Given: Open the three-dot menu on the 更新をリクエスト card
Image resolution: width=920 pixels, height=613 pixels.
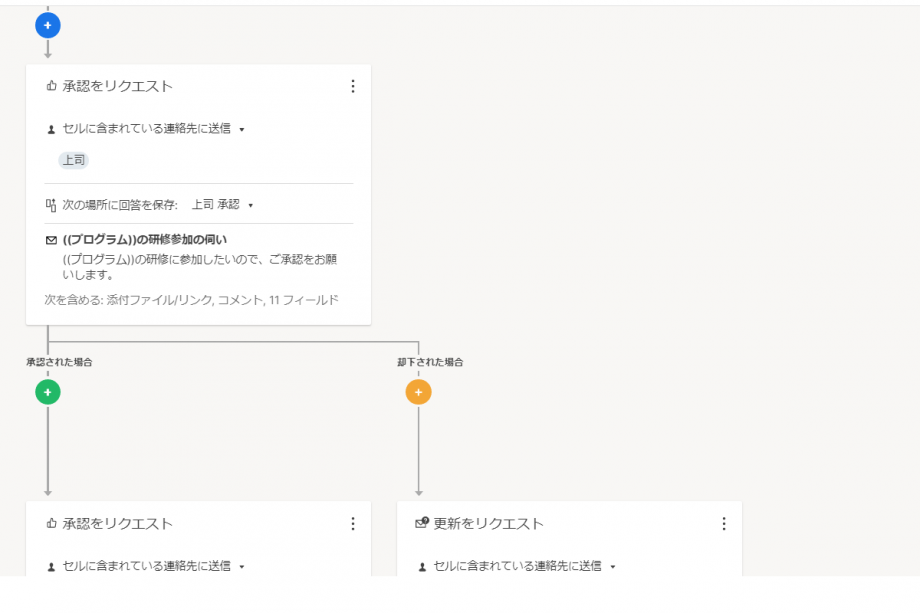Looking at the screenshot, I should point(723,524).
